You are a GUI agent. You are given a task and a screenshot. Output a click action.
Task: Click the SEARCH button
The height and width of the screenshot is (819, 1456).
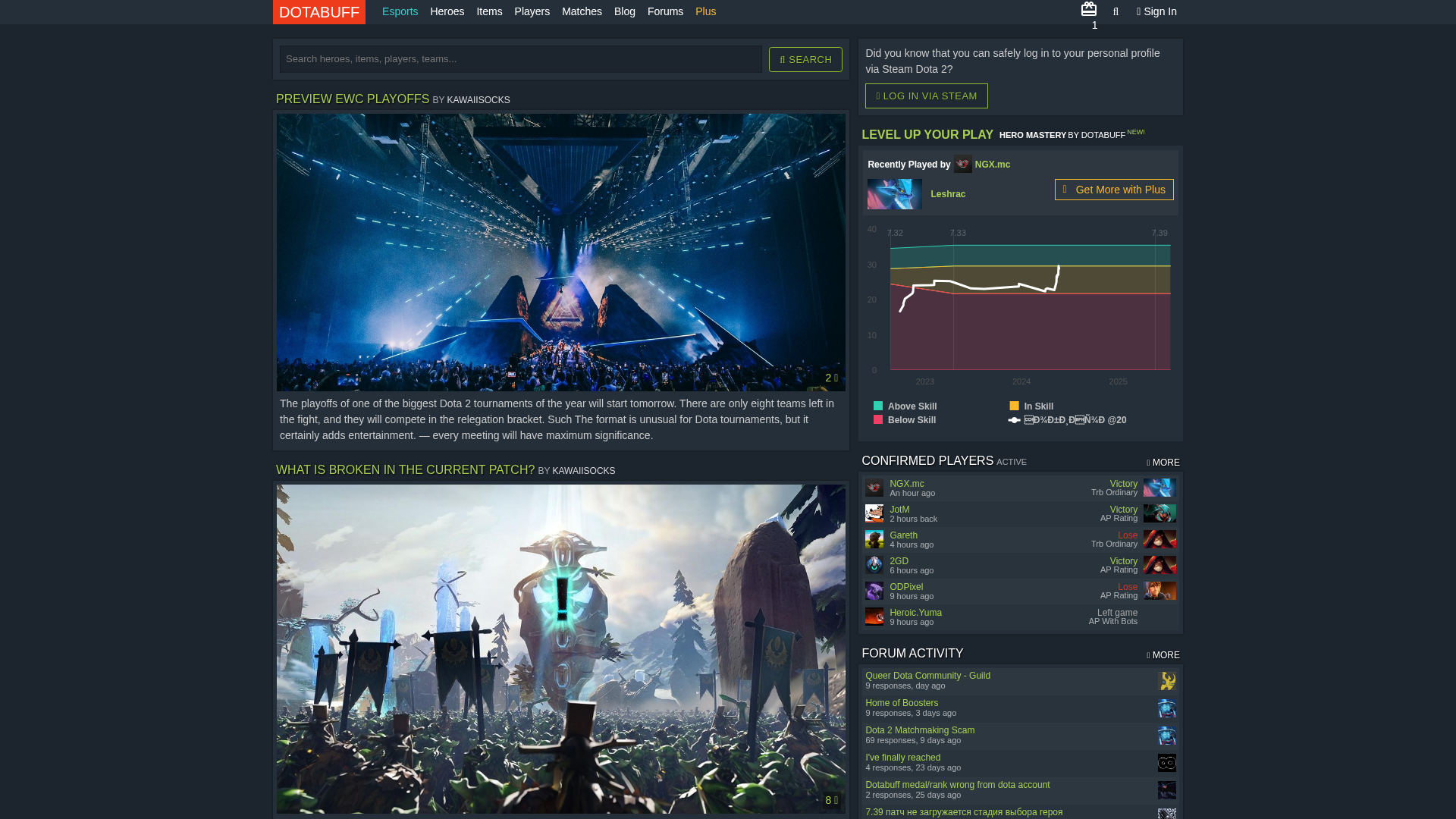(x=805, y=59)
